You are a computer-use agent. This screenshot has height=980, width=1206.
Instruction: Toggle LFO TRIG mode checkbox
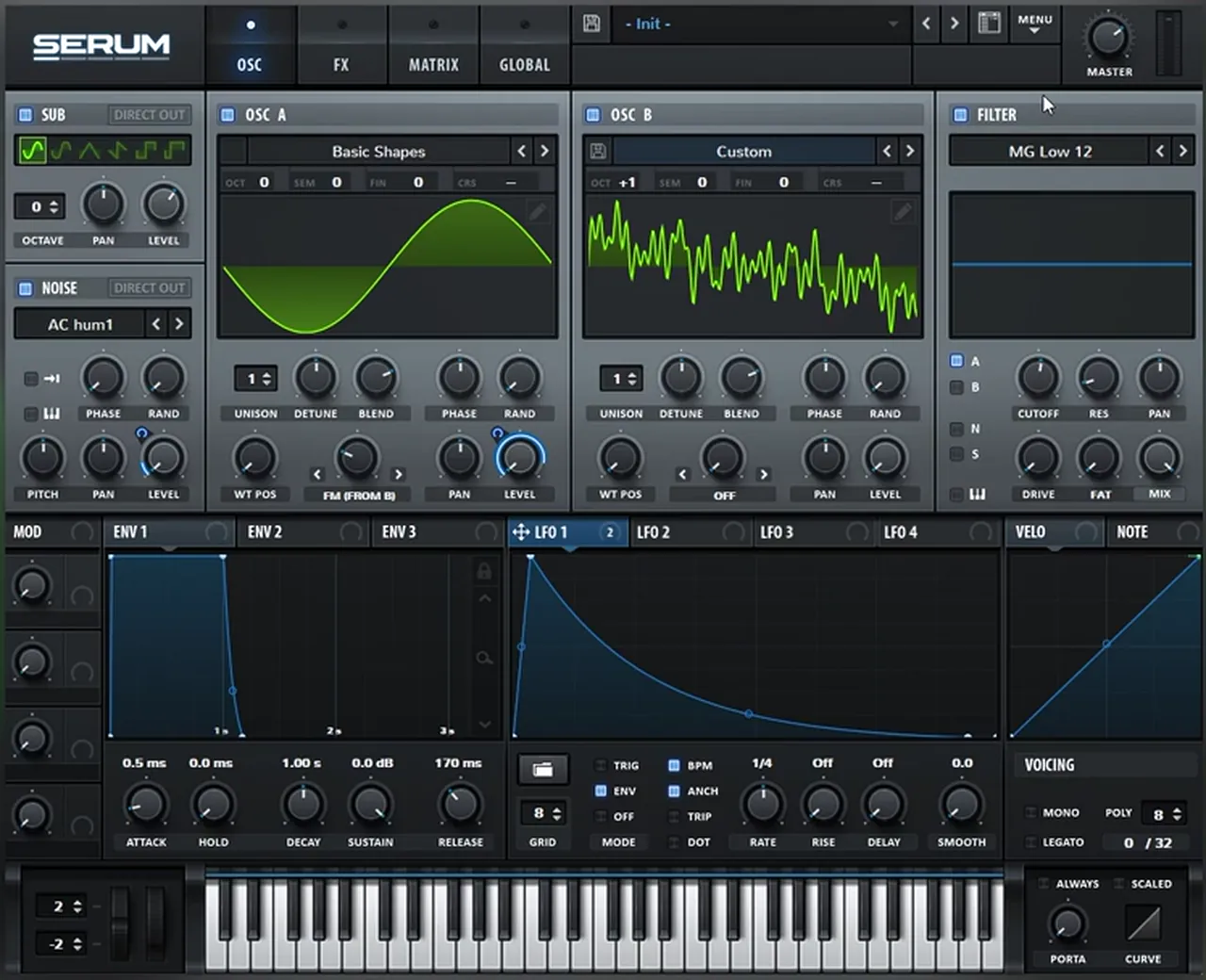click(x=600, y=765)
